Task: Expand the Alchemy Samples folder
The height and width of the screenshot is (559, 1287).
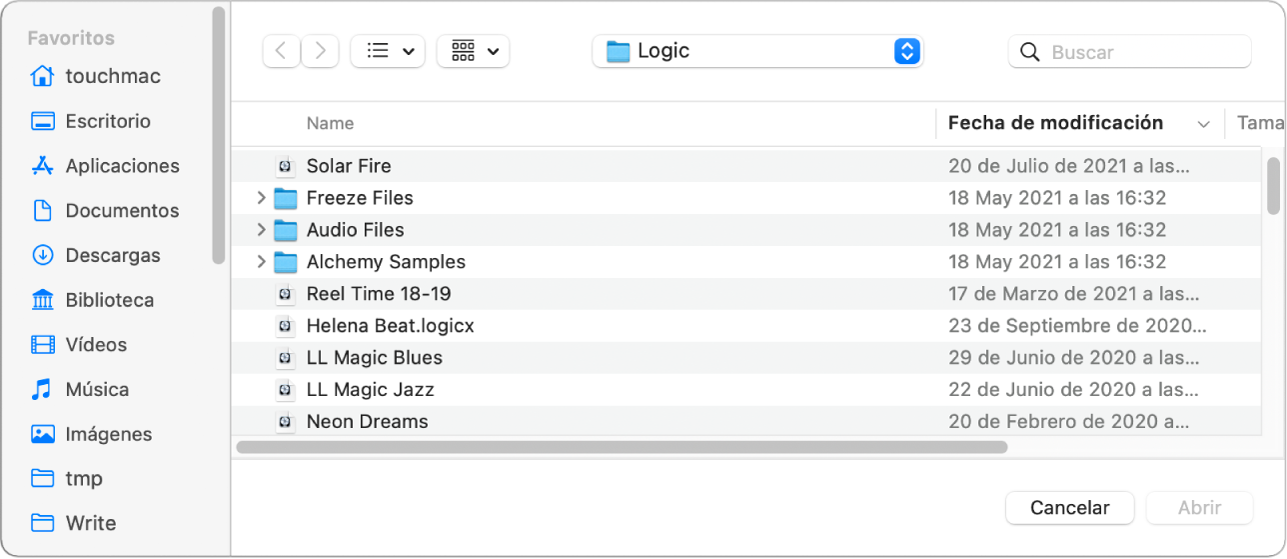Action: click(x=261, y=262)
